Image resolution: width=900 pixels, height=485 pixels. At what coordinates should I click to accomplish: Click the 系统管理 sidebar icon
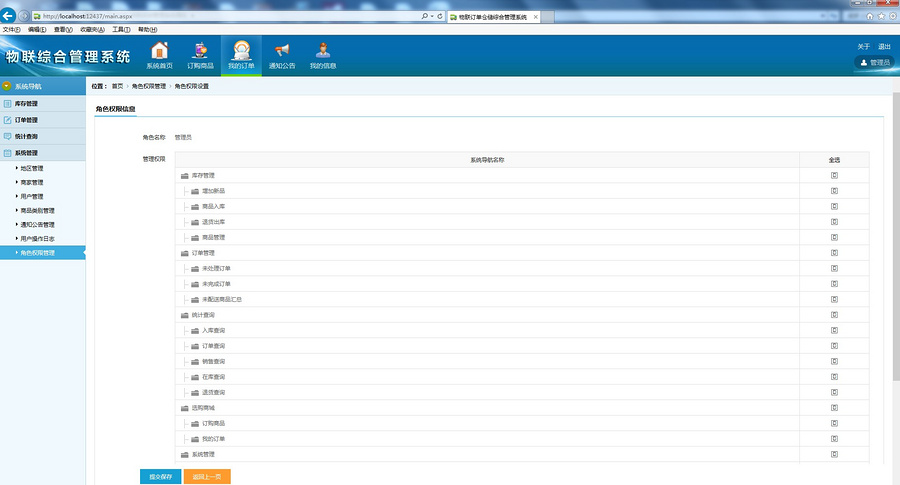[x=7, y=153]
